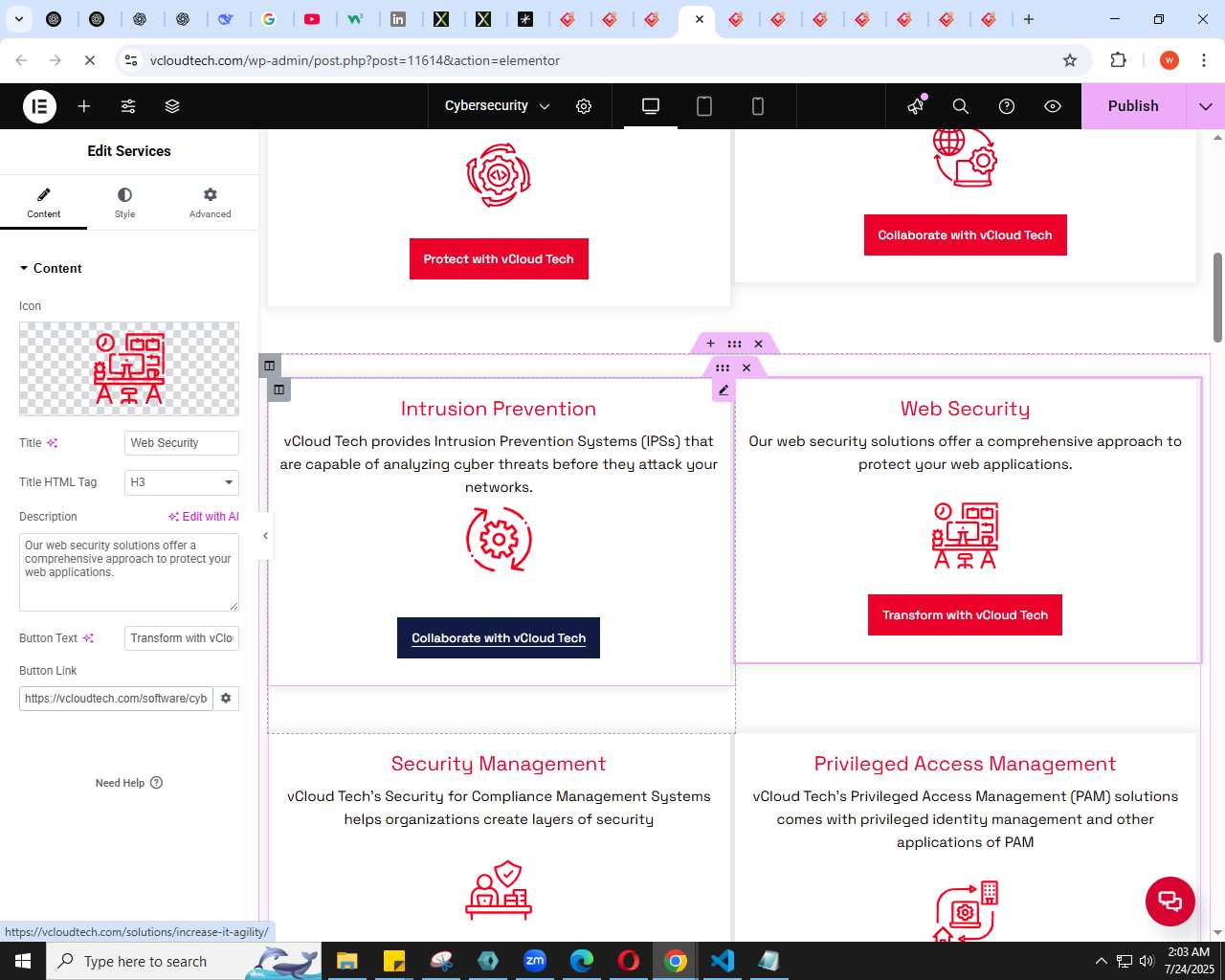Image resolution: width=1225 pixels, height=980 pixels.
Task: Select outer column handle icon
Action: 269,366
